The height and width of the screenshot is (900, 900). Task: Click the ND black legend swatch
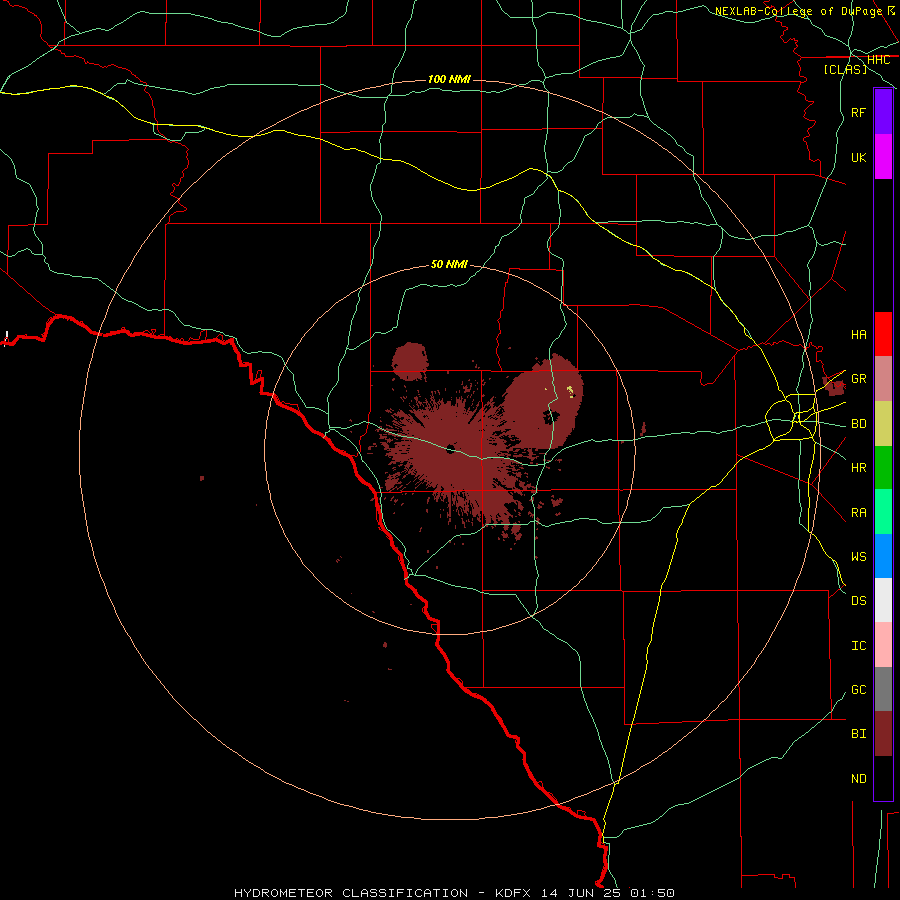click(x=883, y=778)
